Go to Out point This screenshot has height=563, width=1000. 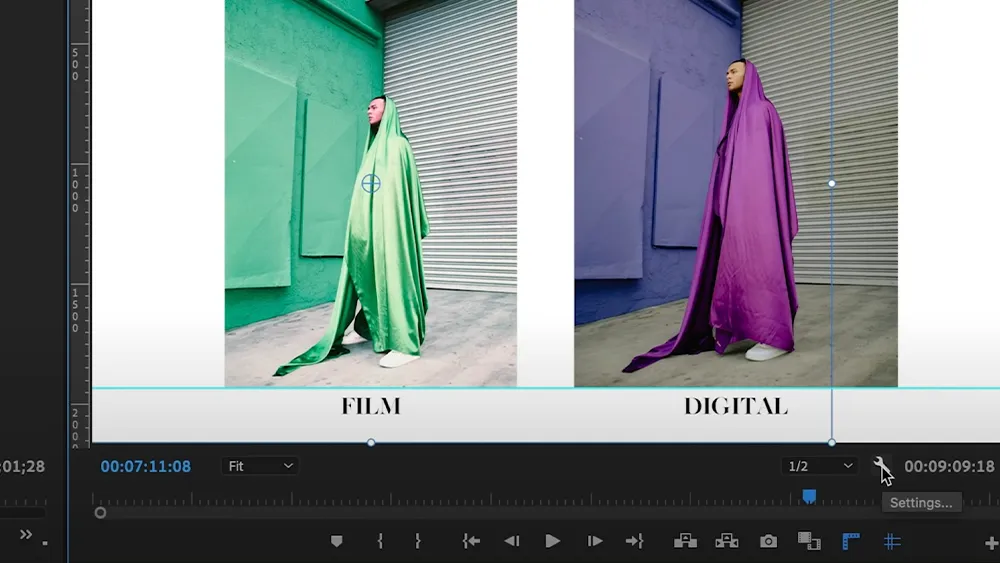coord(635,541)
